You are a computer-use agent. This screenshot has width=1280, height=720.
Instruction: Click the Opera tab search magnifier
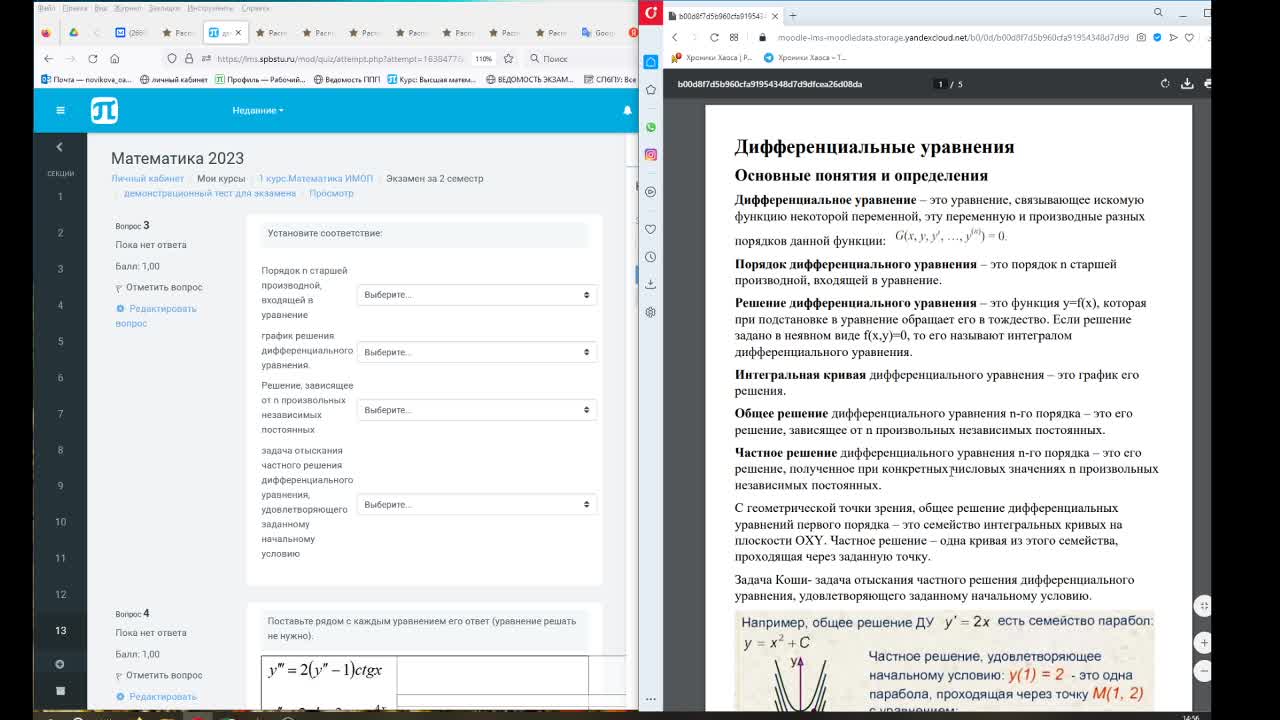(x=1158, y=12)
